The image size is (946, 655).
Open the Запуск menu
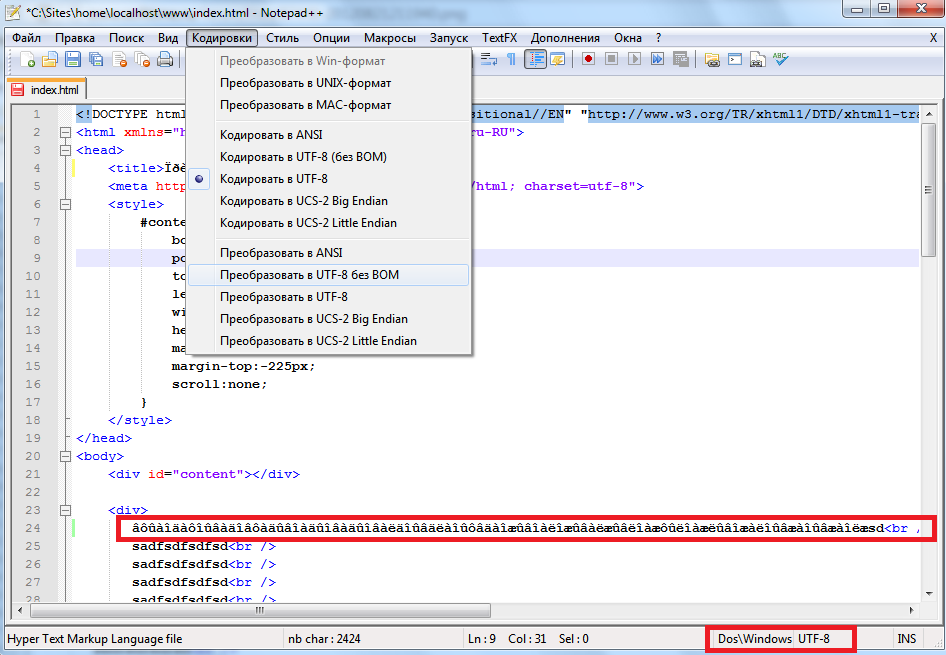click(449, 38)
